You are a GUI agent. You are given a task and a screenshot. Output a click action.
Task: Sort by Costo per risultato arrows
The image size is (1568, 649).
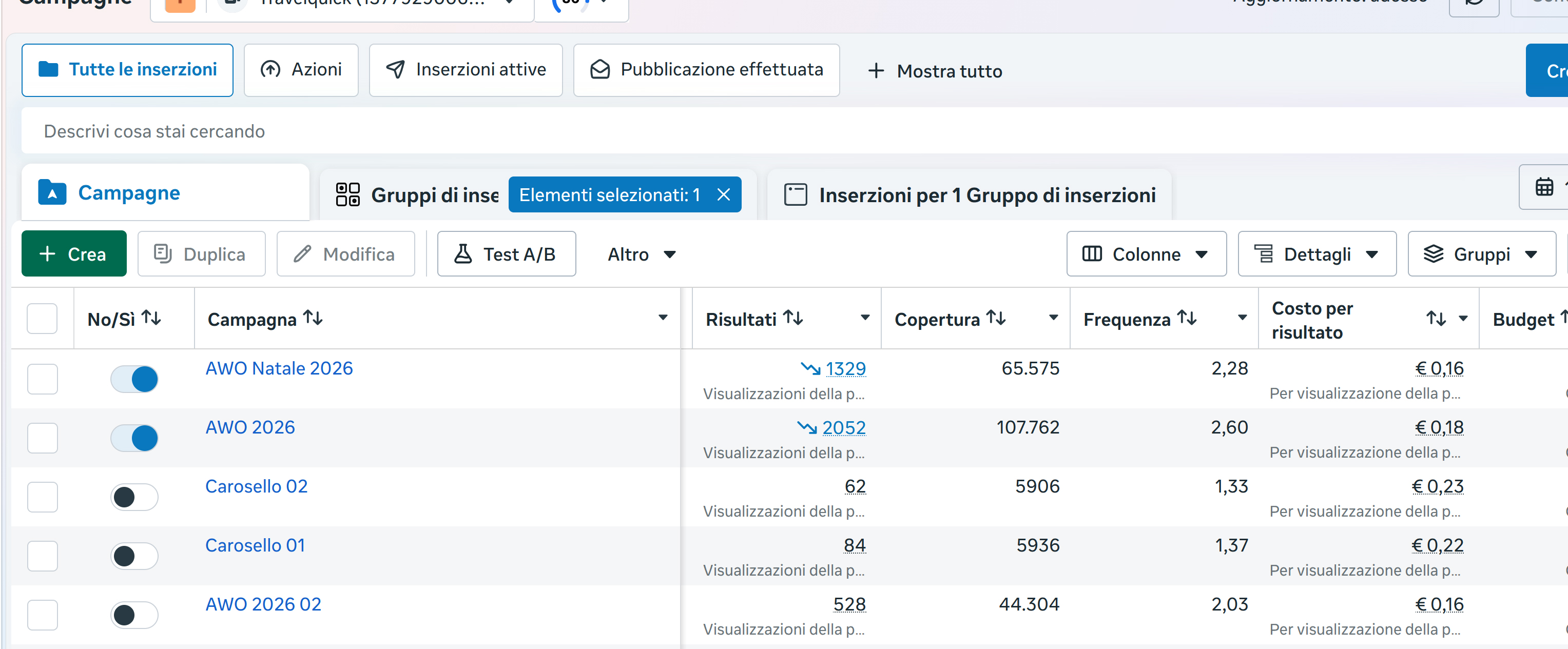pyautogui.click(x=1437, y=318)
